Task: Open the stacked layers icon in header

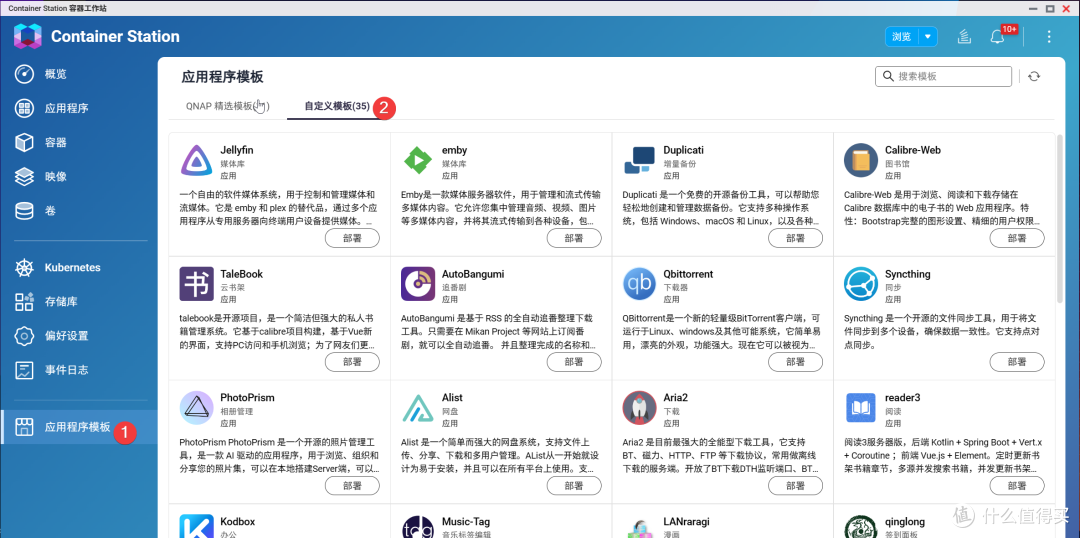Action: pyautogui.click(x=964, y=37)
